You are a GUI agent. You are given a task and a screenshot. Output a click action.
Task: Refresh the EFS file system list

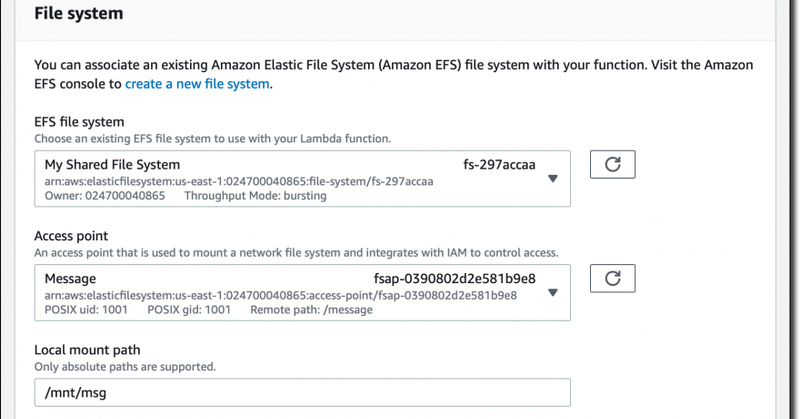613,164
